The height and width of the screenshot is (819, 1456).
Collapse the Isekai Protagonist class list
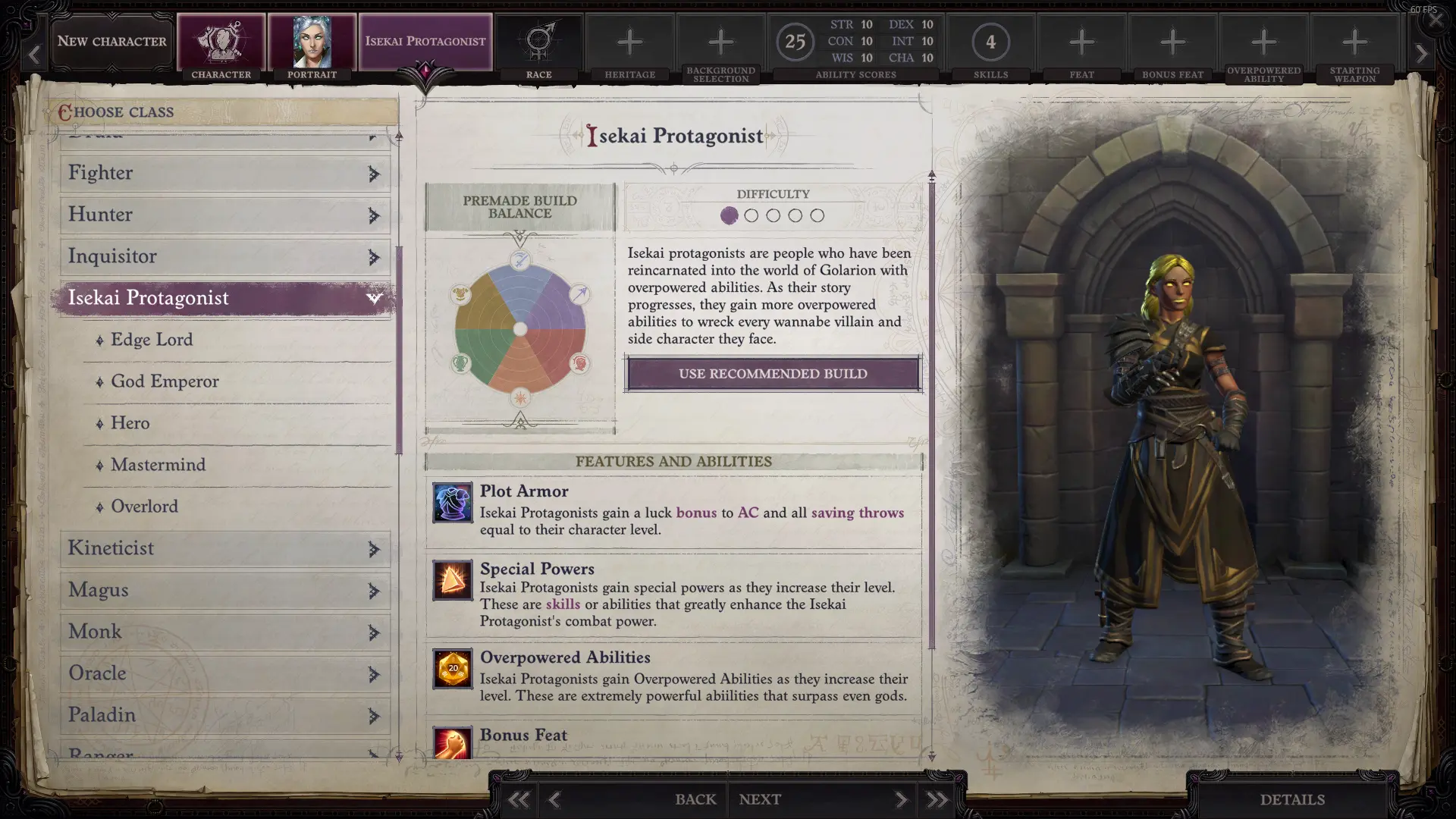(374, 298)
